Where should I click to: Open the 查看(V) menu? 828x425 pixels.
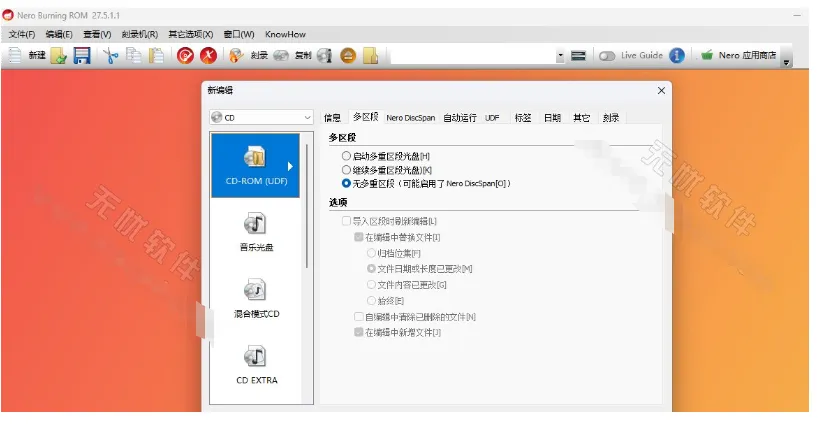pos(97,34)
